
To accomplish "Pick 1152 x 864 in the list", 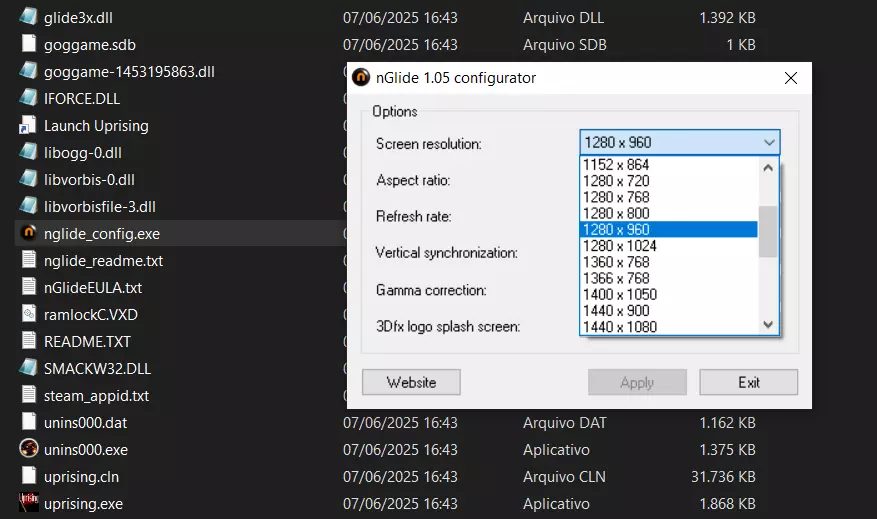I will (616, 165).
